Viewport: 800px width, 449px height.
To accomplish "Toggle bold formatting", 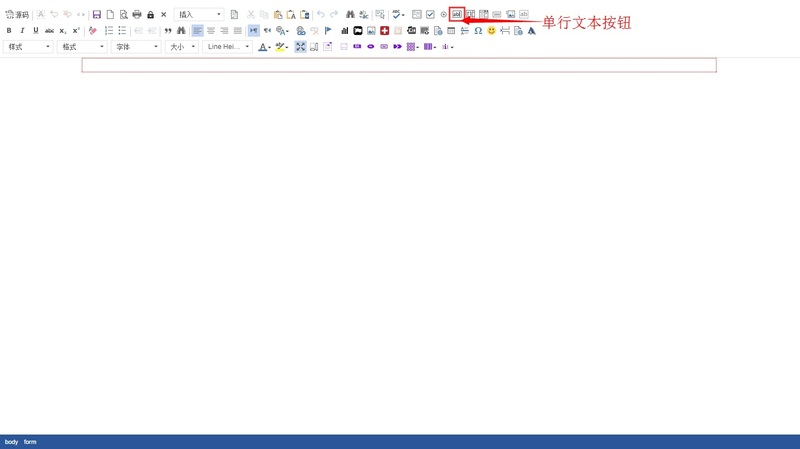I will coord(9,31).
